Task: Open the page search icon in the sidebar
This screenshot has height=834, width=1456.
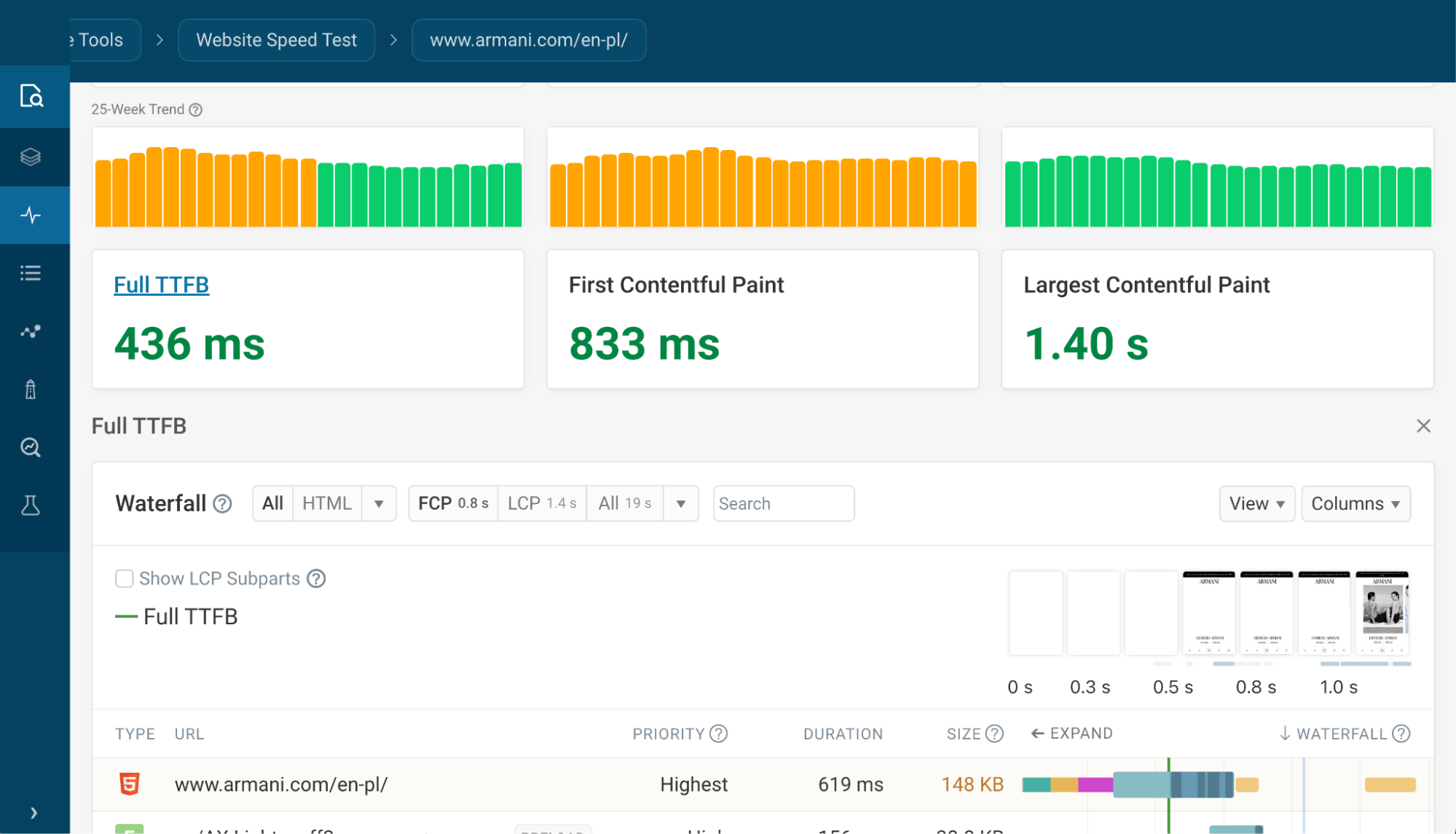Action: click(x=31, y=96)
